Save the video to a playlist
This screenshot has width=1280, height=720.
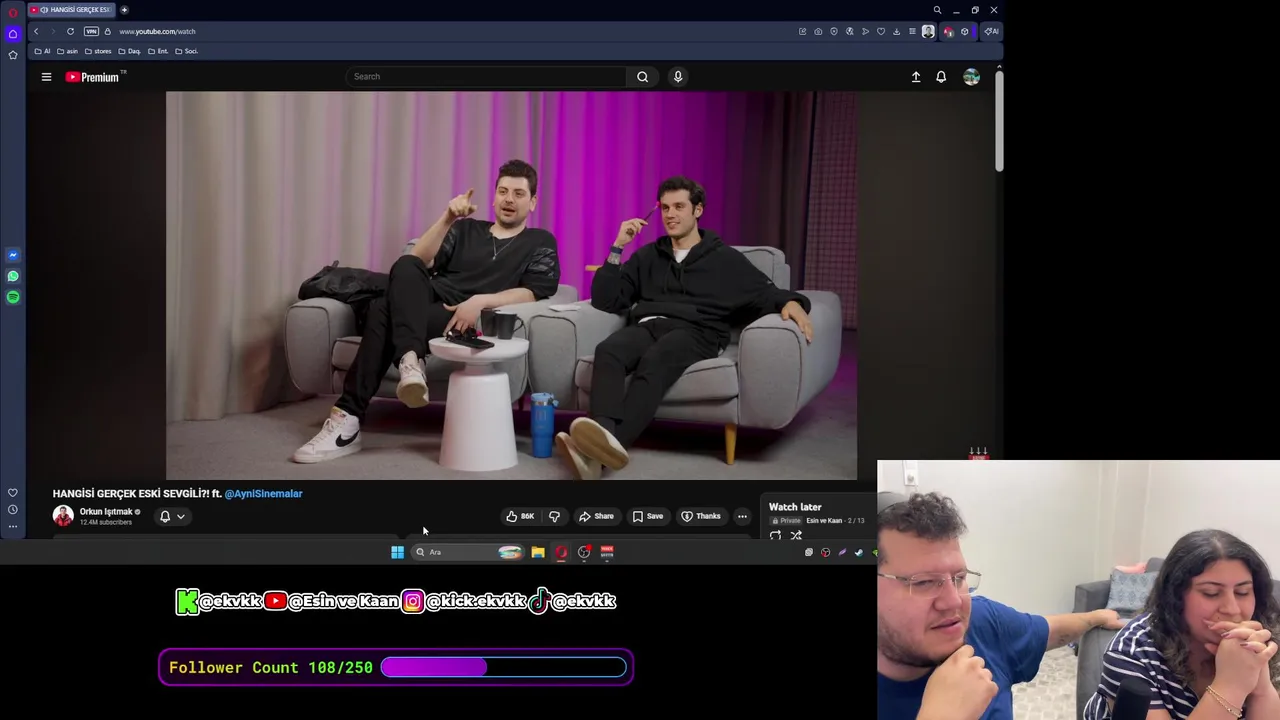pos(647,516)
